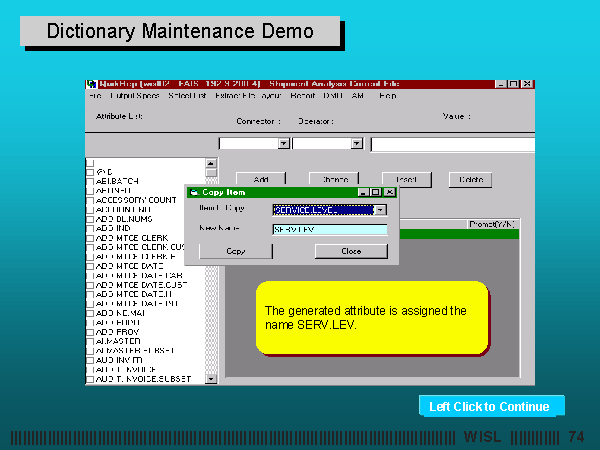
Task: Click the New Name text field
Action: point(329,229)
